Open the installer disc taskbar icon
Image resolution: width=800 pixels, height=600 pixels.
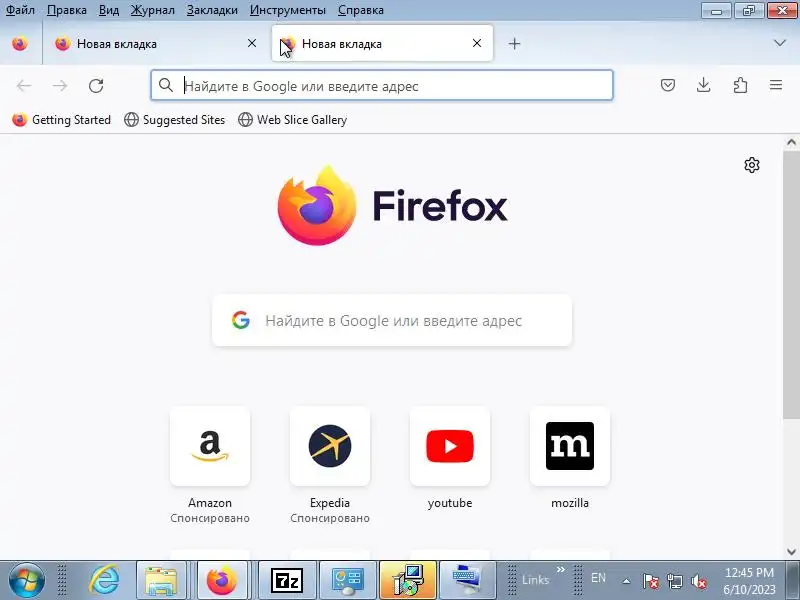click(x=408, y=580)
